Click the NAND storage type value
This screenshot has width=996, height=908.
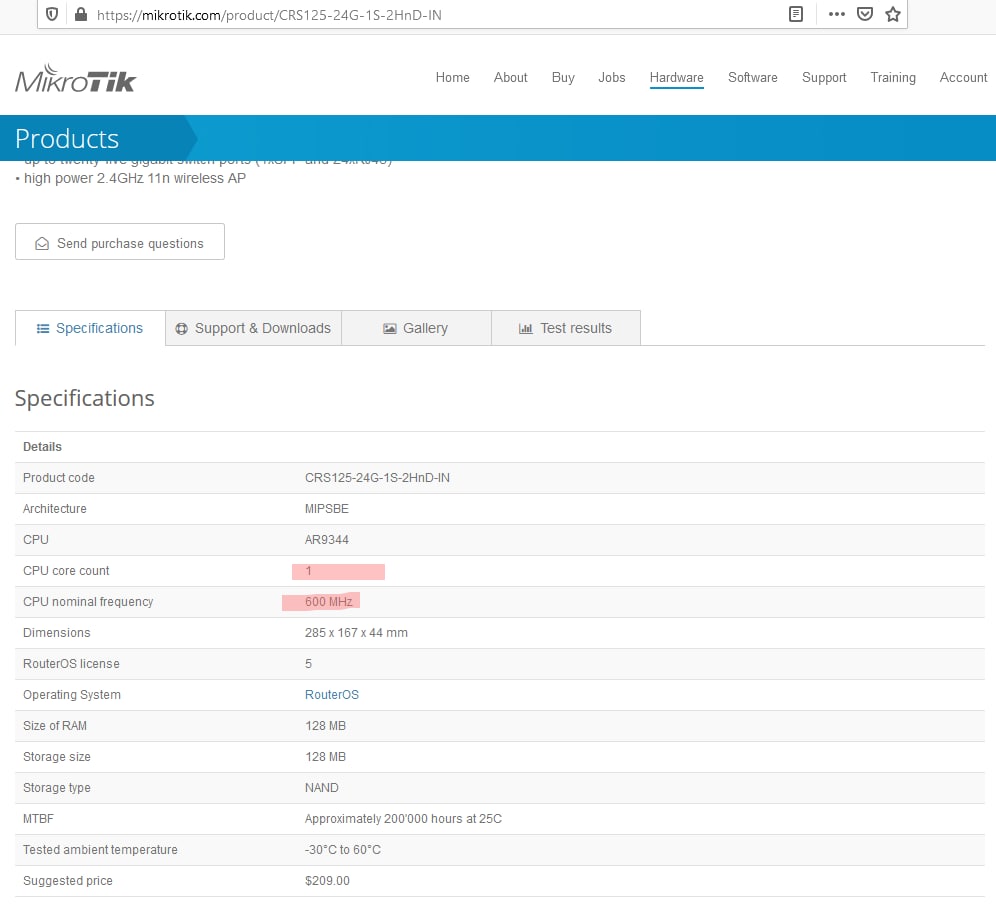tap(321, 788)
